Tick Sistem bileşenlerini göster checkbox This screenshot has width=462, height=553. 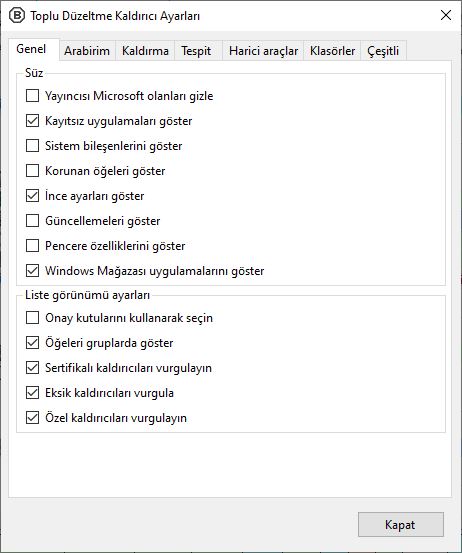[32, 146]
